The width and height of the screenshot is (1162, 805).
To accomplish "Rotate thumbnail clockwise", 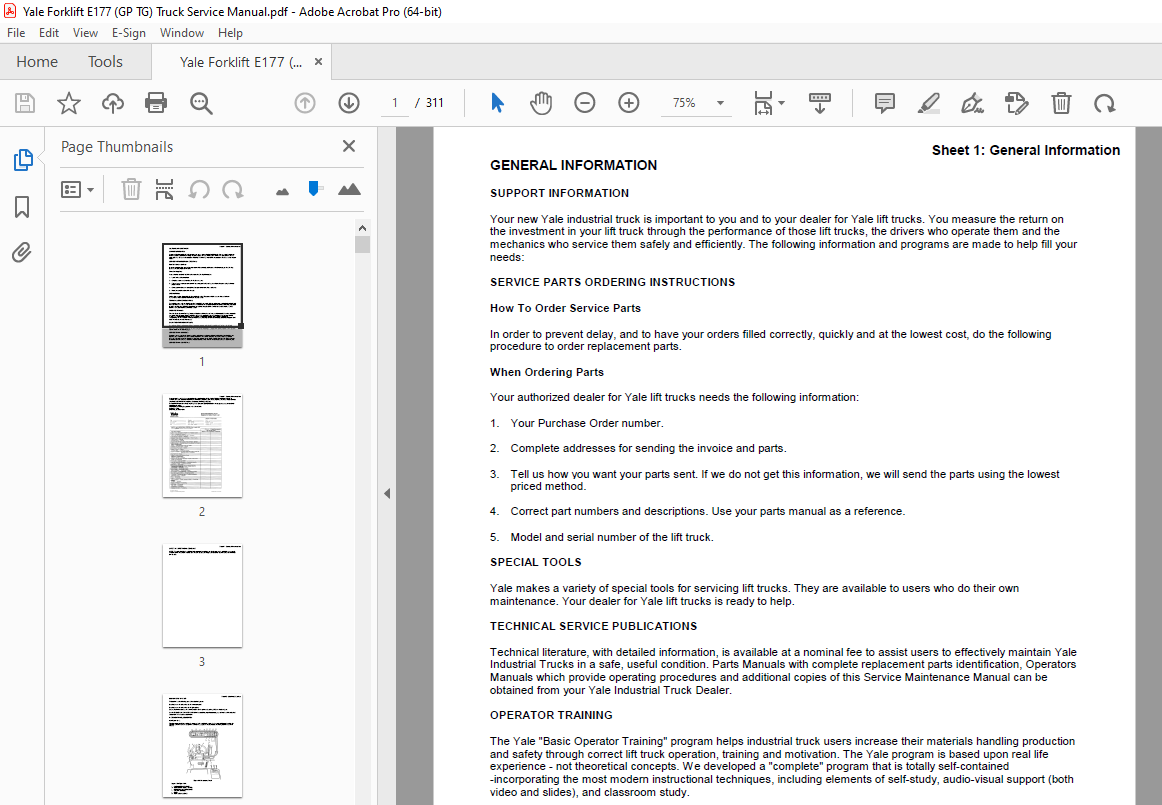I will tap(233, 190).
